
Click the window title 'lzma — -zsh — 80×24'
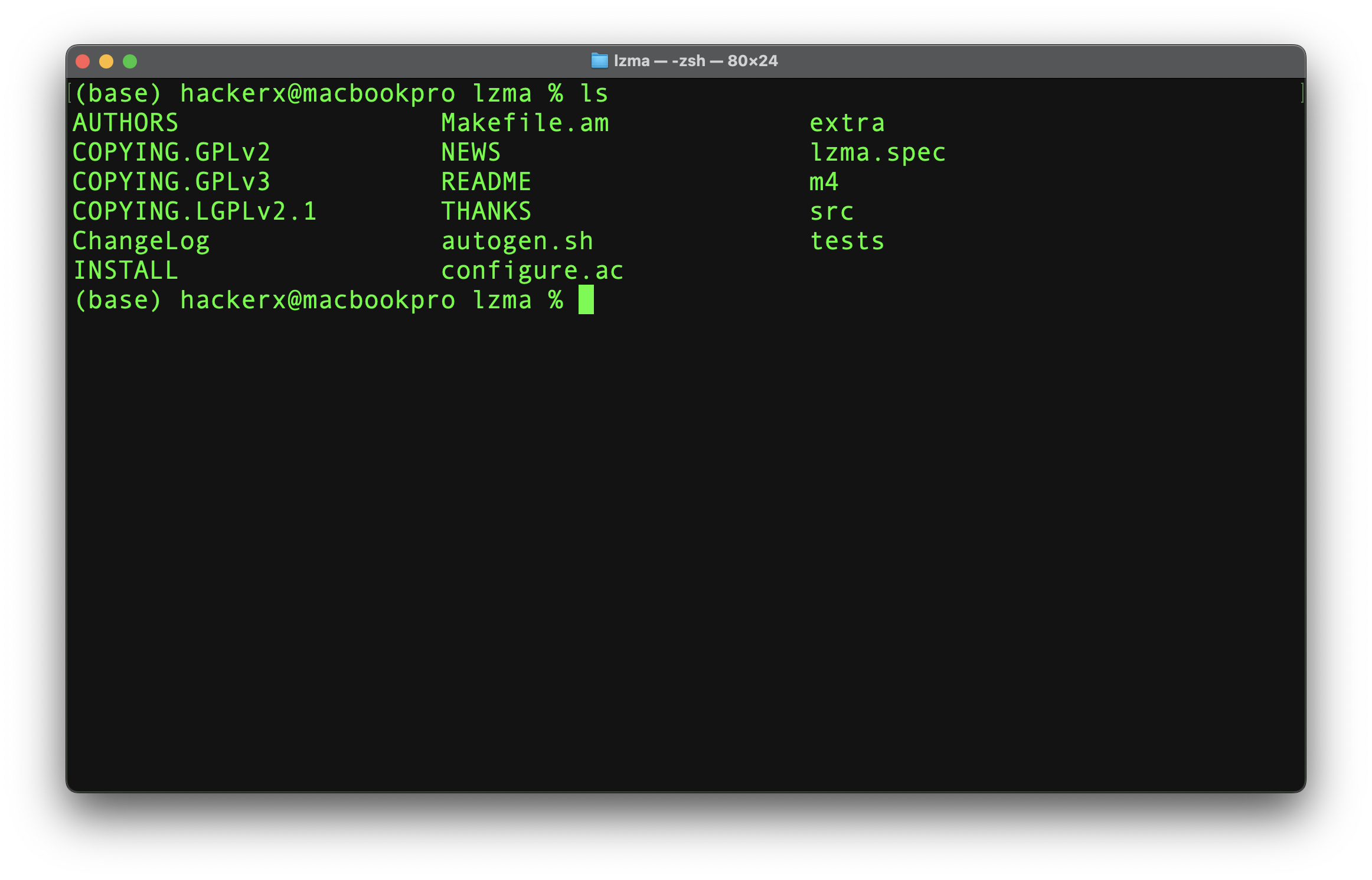point(695,61)
